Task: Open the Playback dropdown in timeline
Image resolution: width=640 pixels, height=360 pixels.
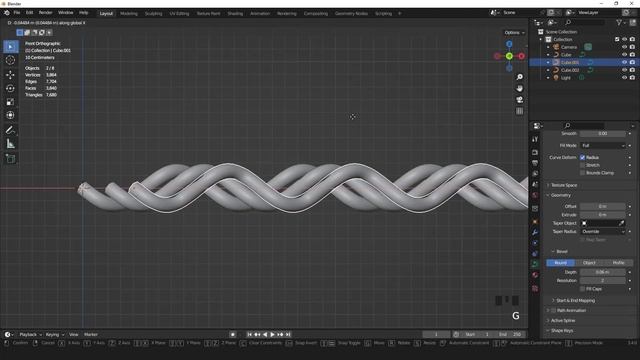Action: point(31,335)
